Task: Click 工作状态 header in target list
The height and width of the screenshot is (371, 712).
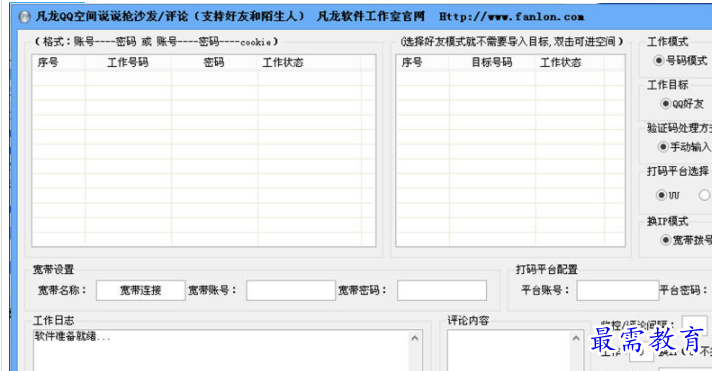Action: 570,63
